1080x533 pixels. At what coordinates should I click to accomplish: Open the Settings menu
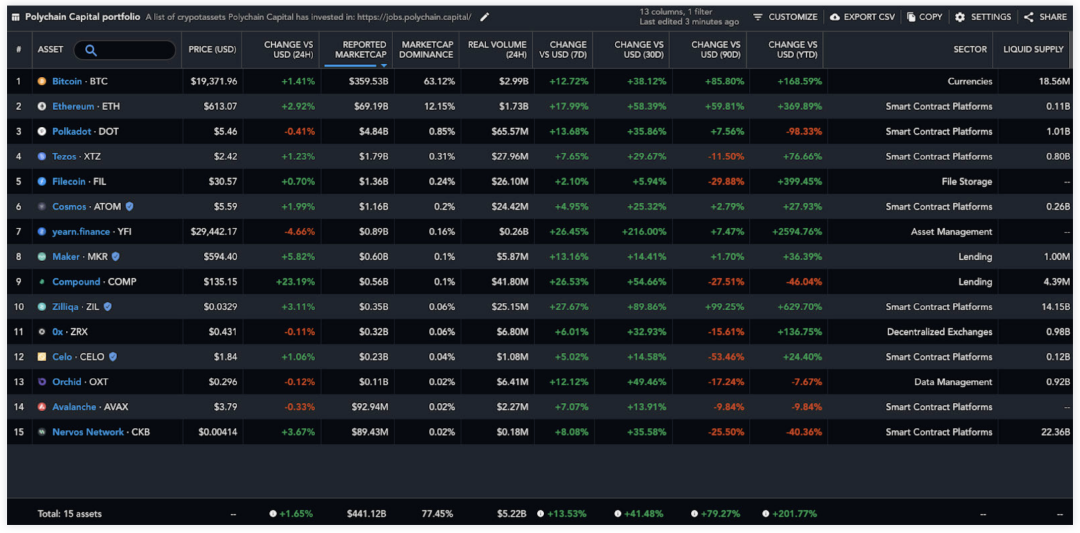983,17
